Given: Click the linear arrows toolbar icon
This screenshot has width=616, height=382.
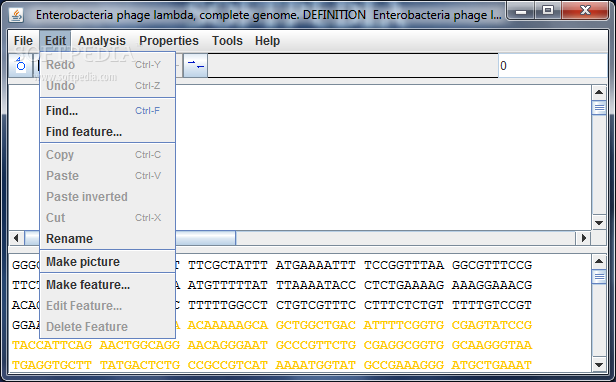Looking at the screenshot, I should [x=195, y=65].
